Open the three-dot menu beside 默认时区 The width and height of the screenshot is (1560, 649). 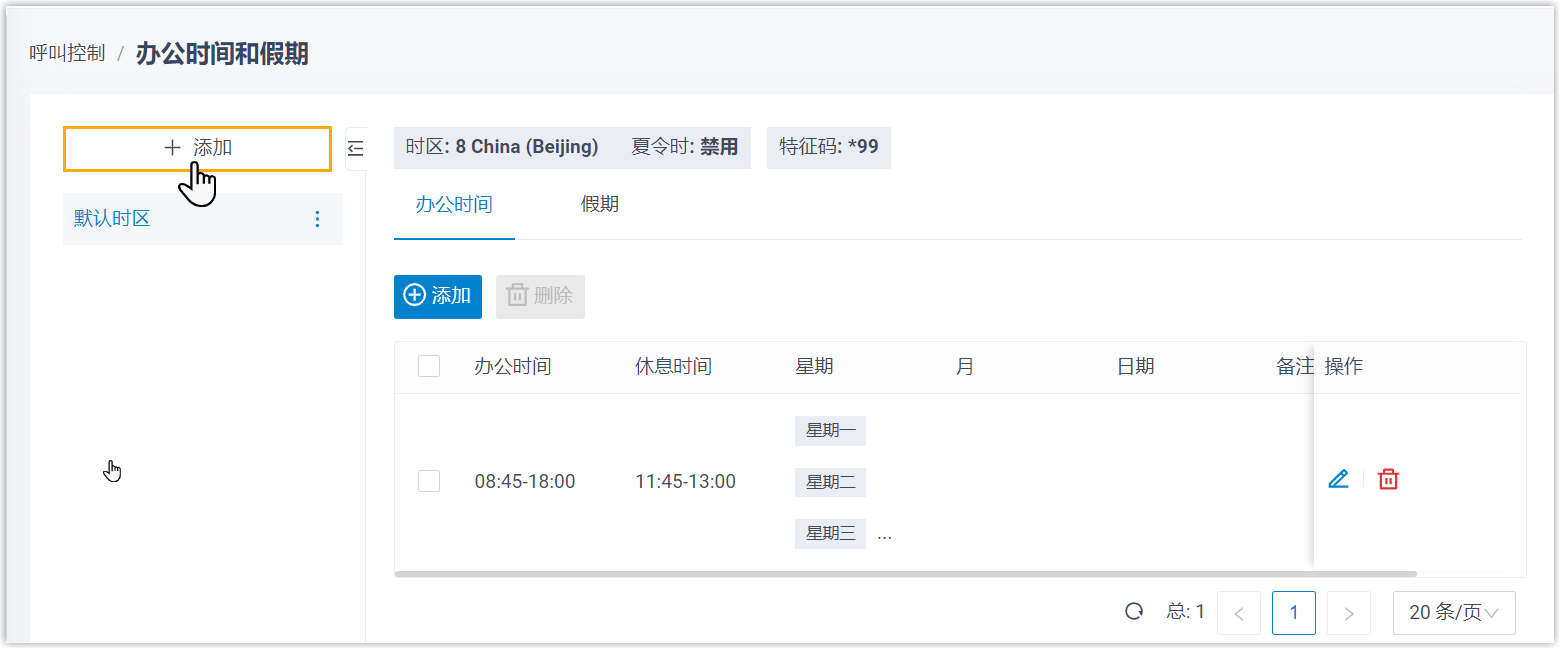coord(318,219)
